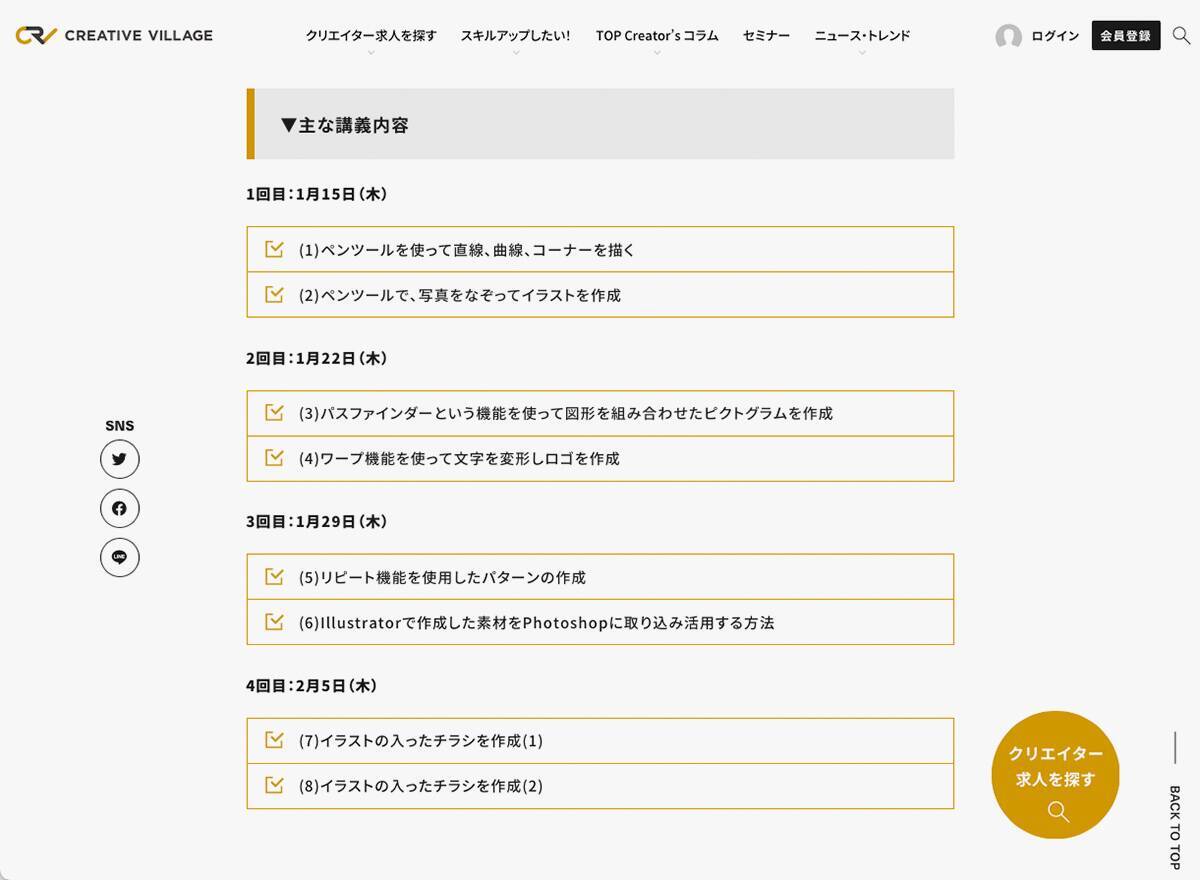The width and height of the screenshot is (1200, 880).
Task: Click the Facebook share icon
Action: point(119,508)
